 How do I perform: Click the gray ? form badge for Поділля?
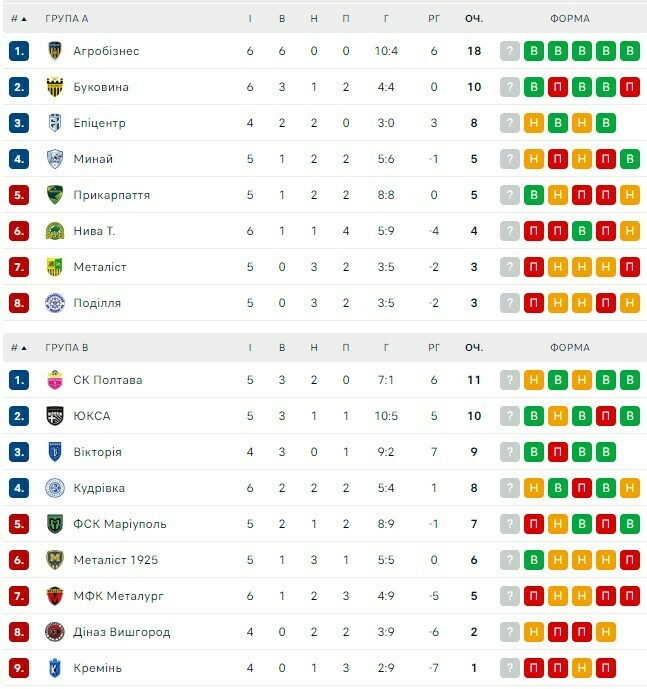(510, 303)
